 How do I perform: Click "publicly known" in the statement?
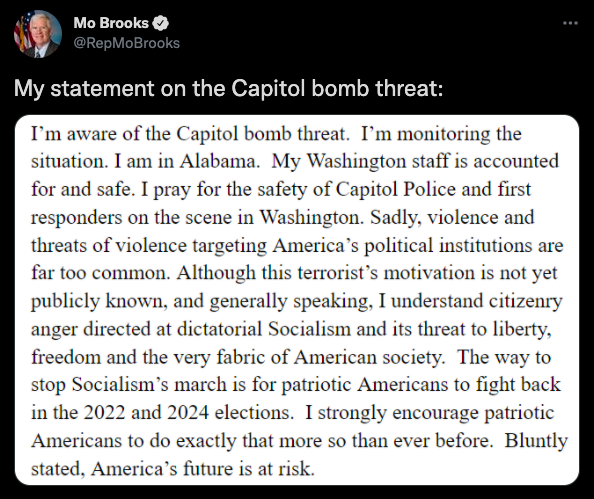99,301
